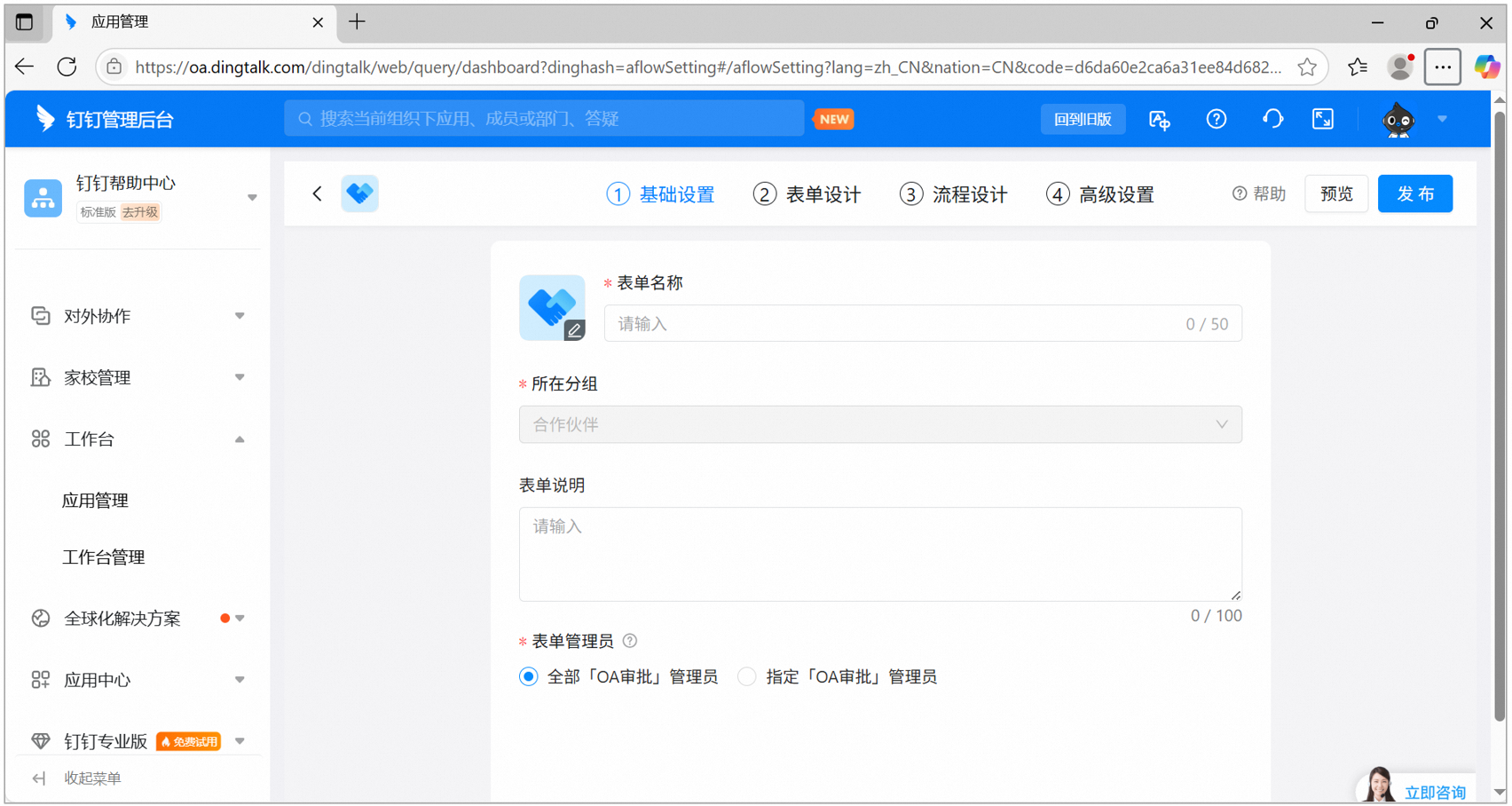The image size is (1512, 806).
Task: Click the 免费试用 badge
Action: (x=188, y=741)
